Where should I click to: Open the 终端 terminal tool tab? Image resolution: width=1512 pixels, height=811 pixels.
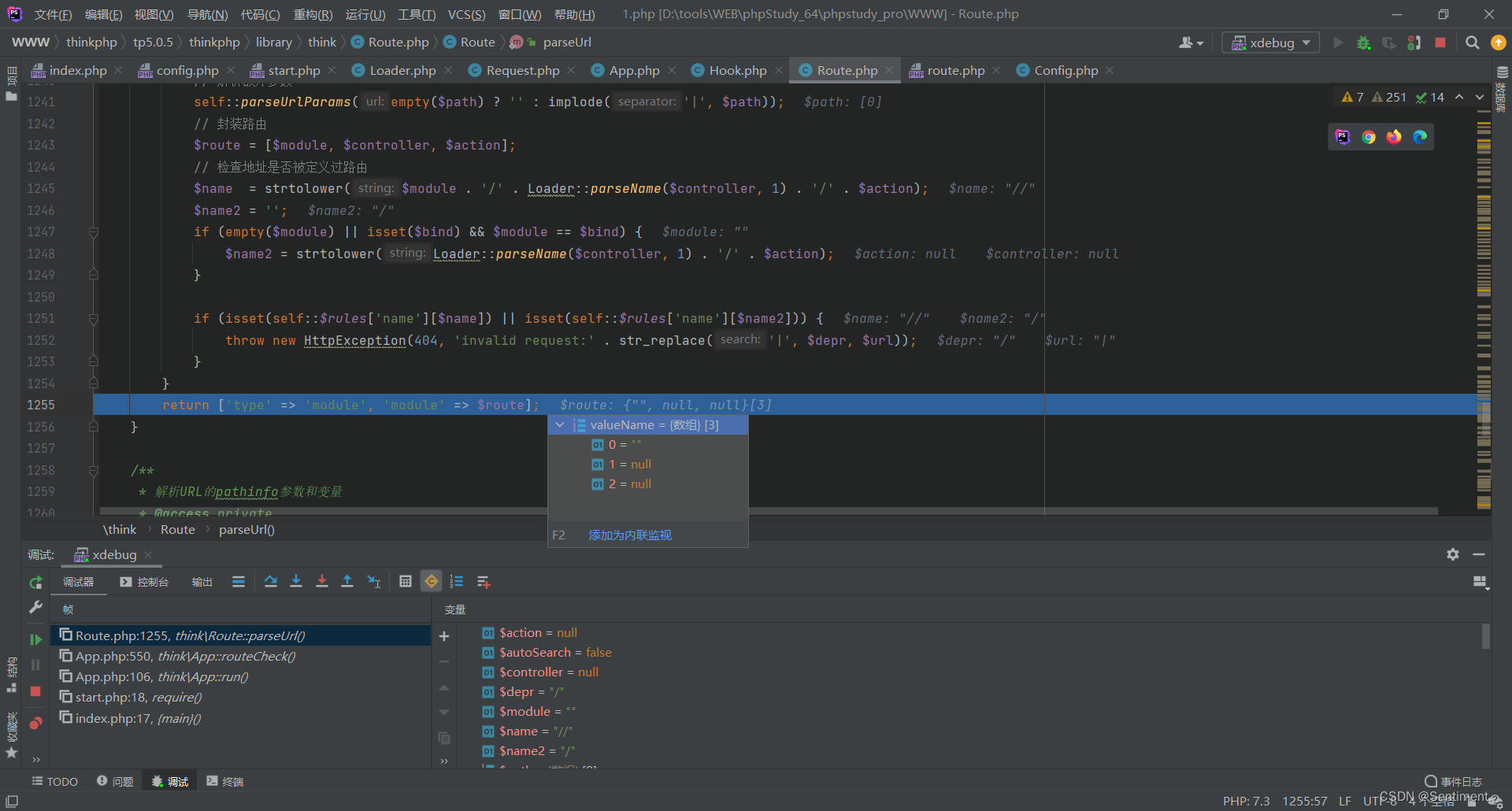(225, 781)
